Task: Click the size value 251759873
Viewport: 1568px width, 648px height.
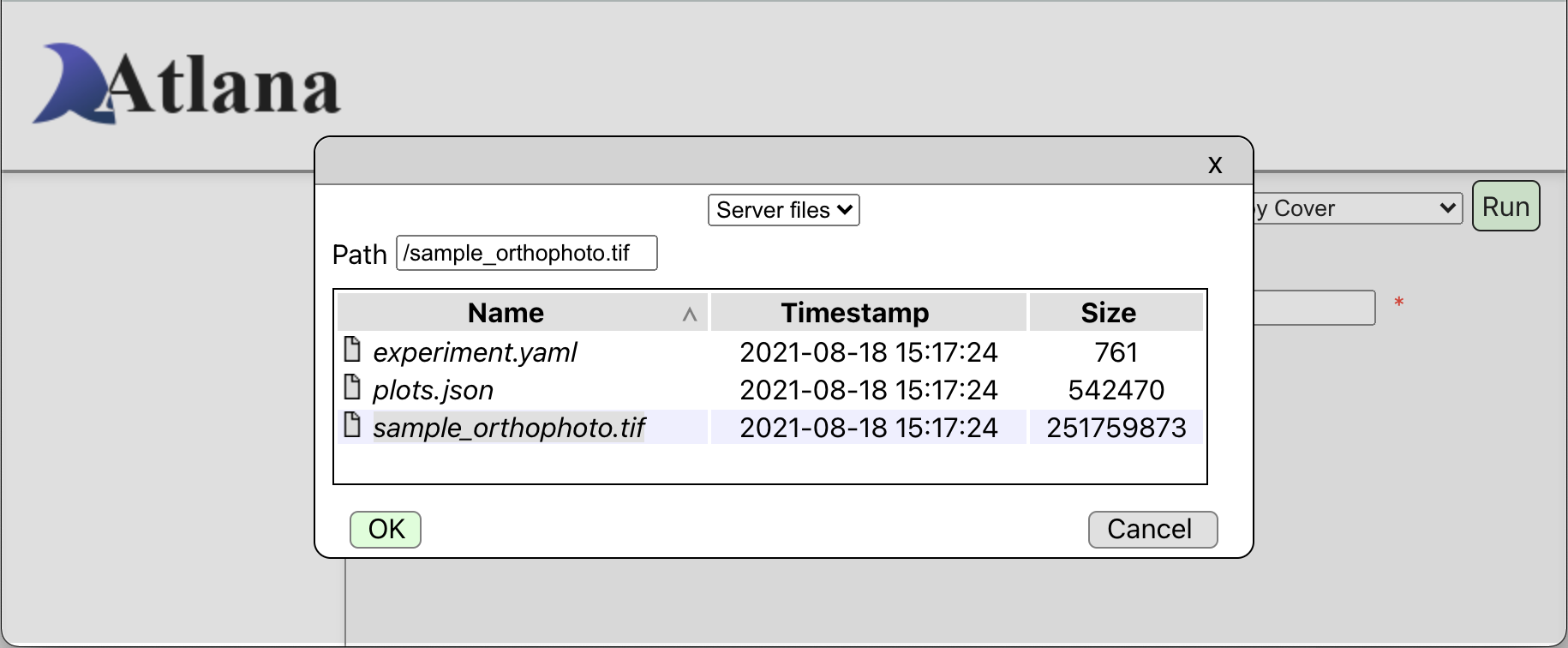Action: (1116, 428)
